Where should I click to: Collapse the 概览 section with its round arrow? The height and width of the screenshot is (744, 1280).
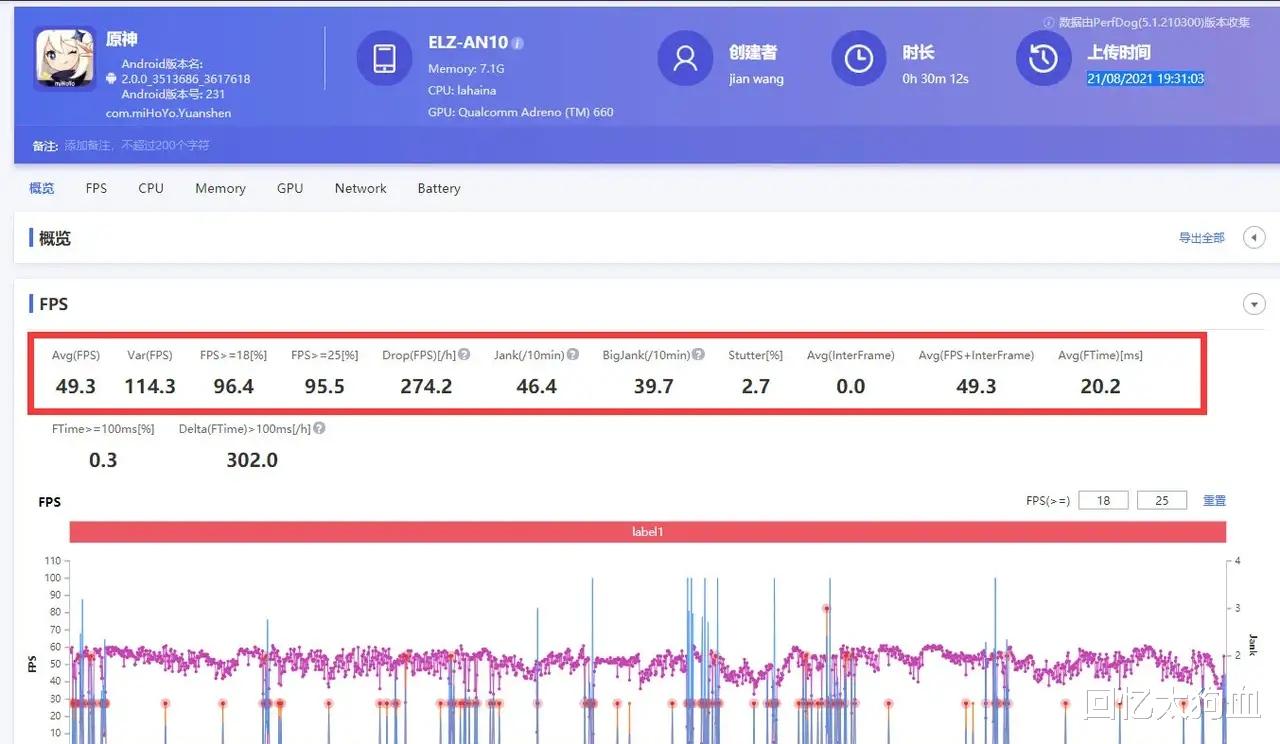[x=1255, y=237]
